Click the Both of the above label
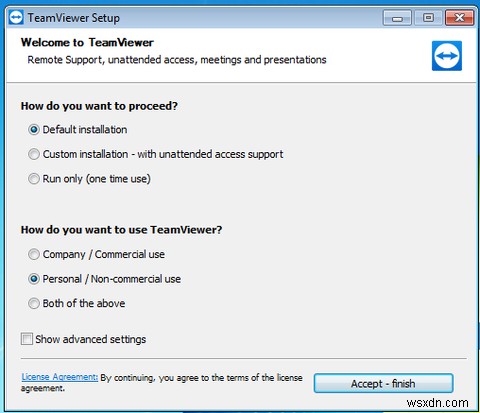 tap(84, 303)
